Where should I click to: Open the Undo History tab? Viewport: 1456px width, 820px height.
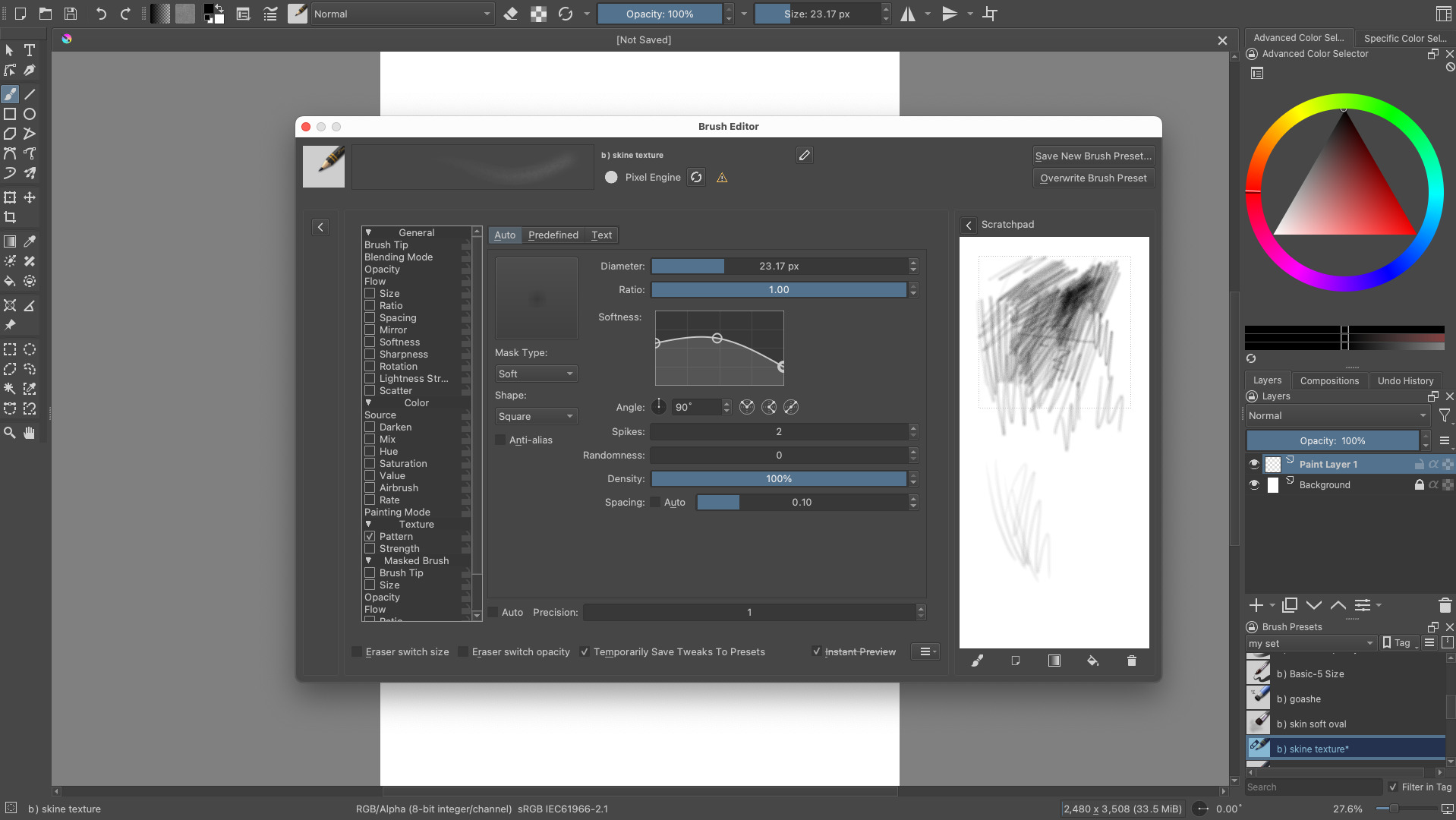tap(1405, 381)
